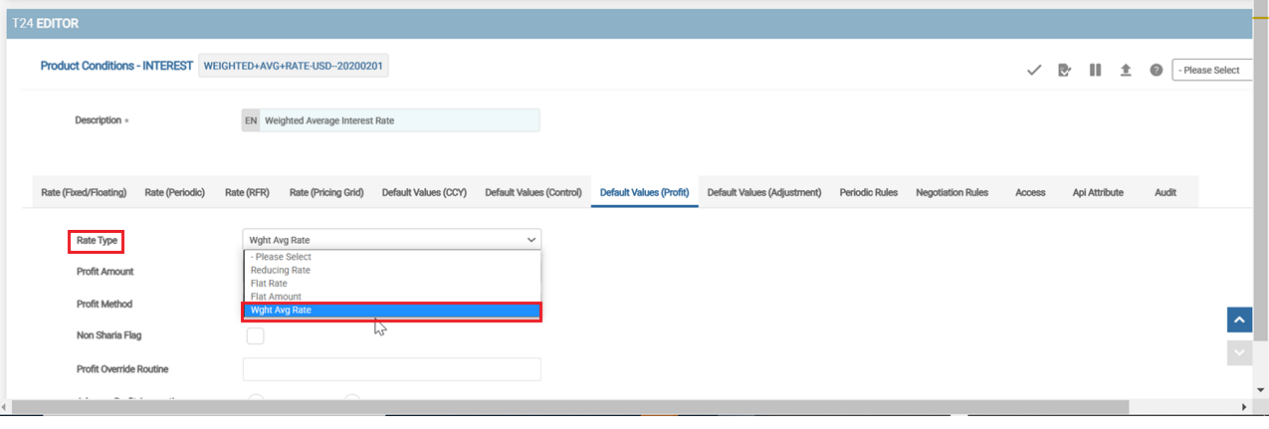Viewport: 1269px width, 429px height.
Task: Click the grey scroll-down arrow button
Action: (x=1239, y=353)
